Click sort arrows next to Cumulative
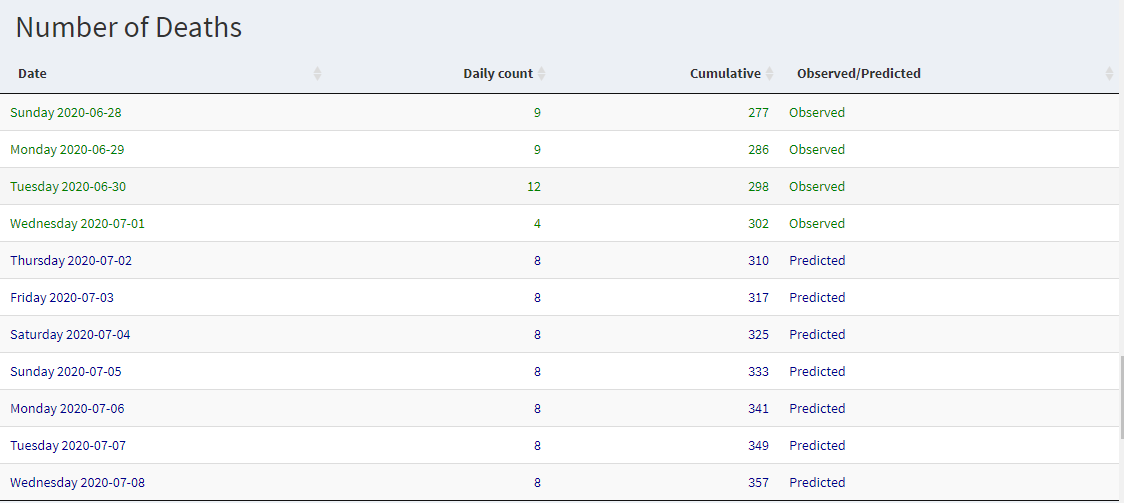This screenshot has height=503, width=1124. pos(770,73)
